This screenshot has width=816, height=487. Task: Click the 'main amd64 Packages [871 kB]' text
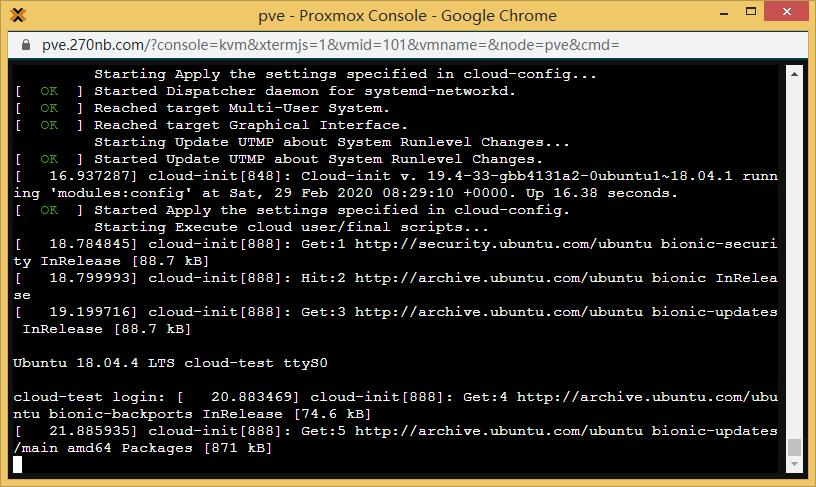[147, 448]
